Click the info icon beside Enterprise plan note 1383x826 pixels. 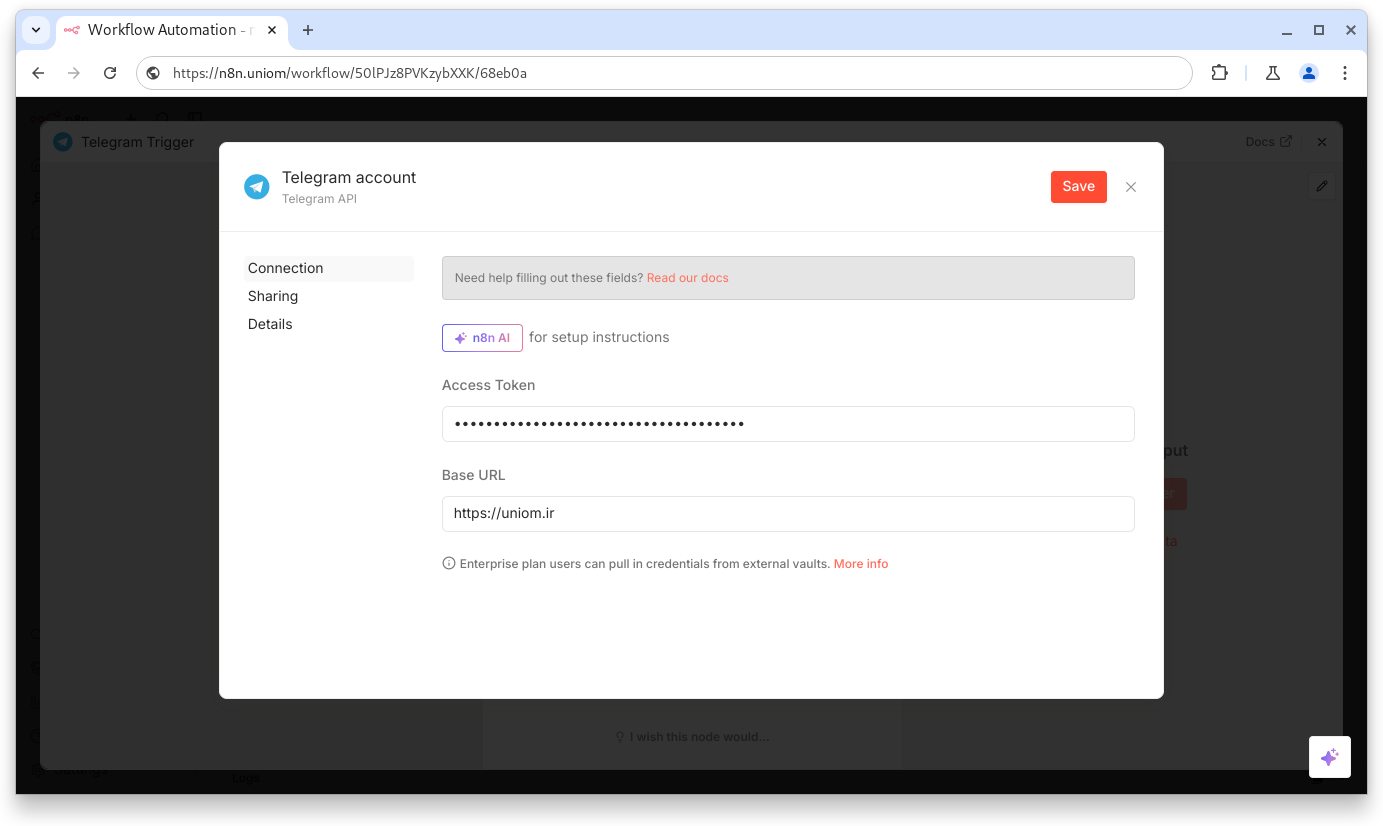pyautogui.click(x=449, y=564)
